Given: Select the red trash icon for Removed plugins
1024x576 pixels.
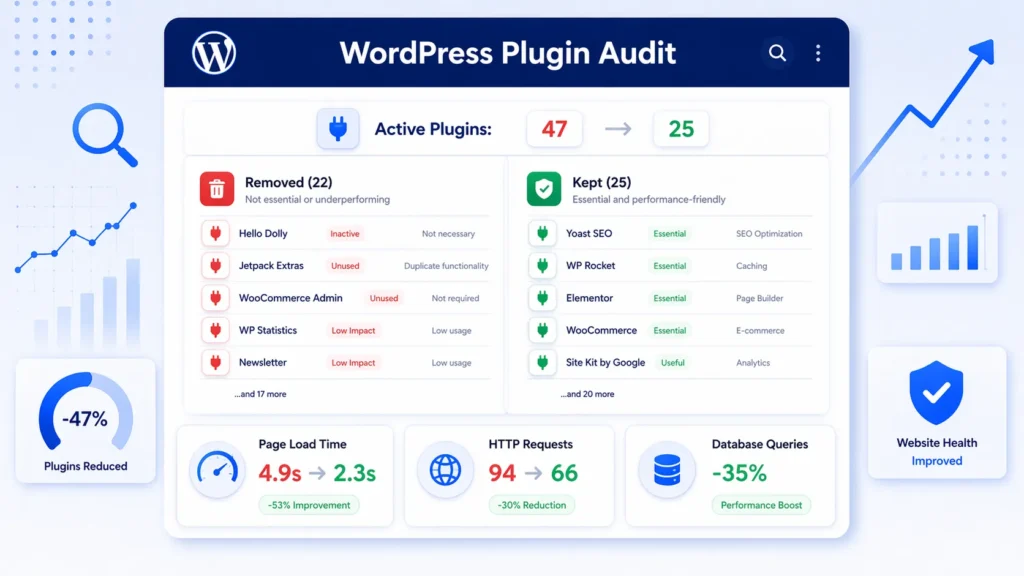Looking at the screenshot, I should tap(217, 188).
